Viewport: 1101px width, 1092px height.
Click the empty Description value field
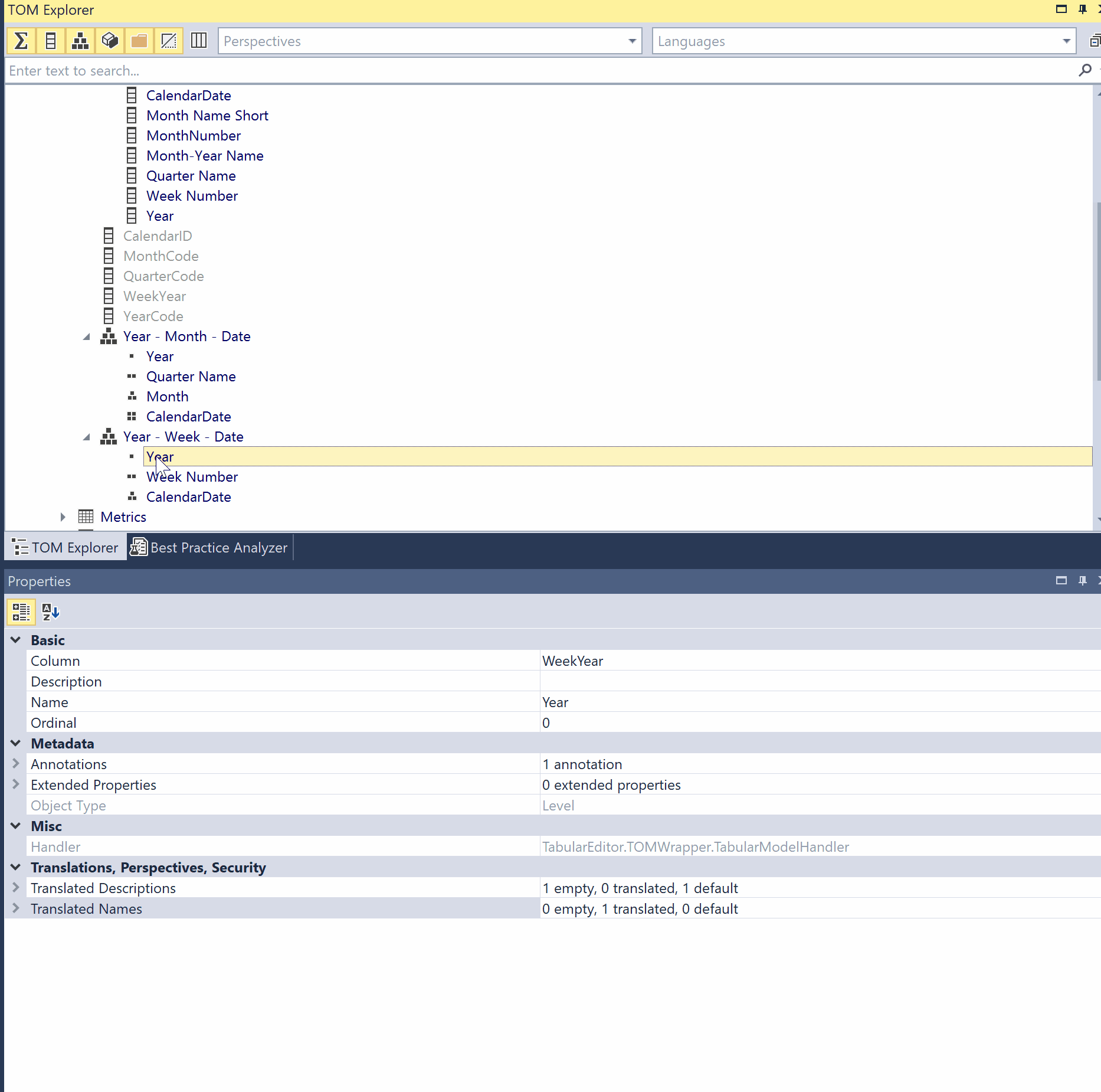click(820, 682)
